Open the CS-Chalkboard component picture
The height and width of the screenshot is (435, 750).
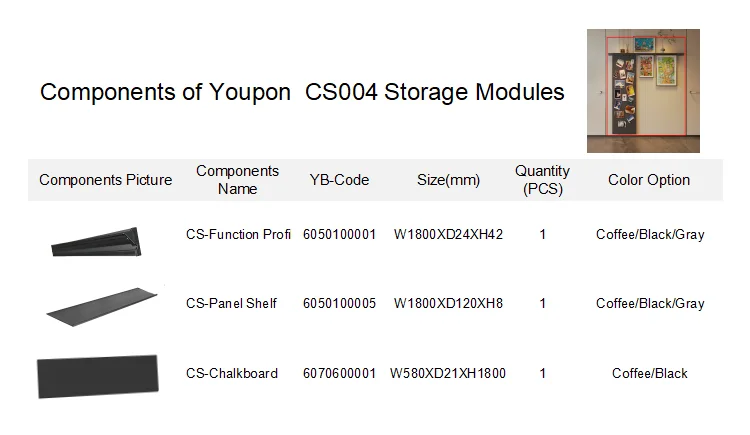[x=98, y=375]
